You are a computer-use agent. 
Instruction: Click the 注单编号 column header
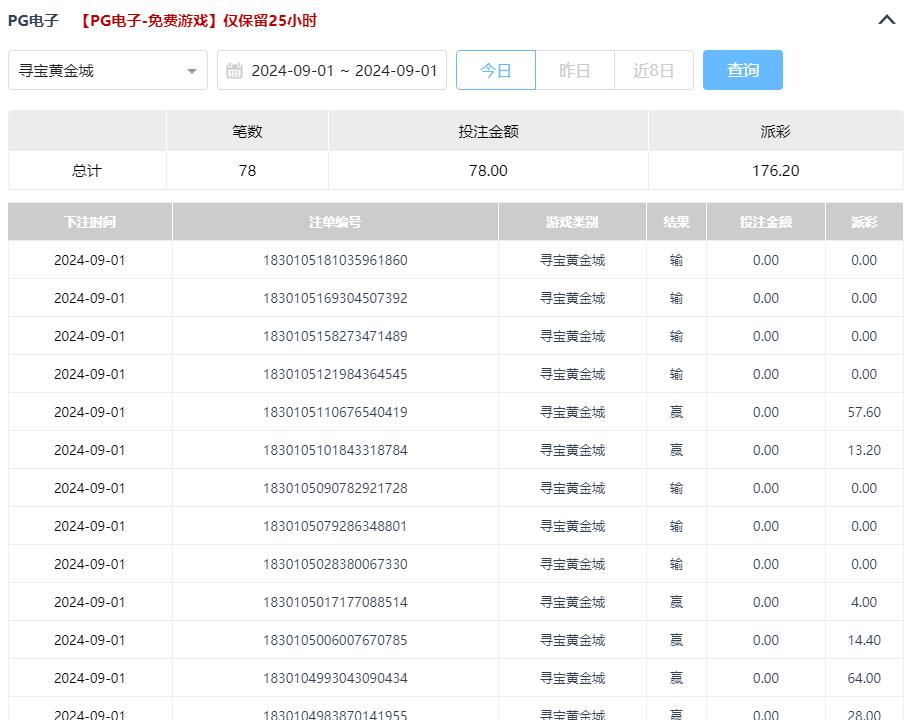point(335,222)
